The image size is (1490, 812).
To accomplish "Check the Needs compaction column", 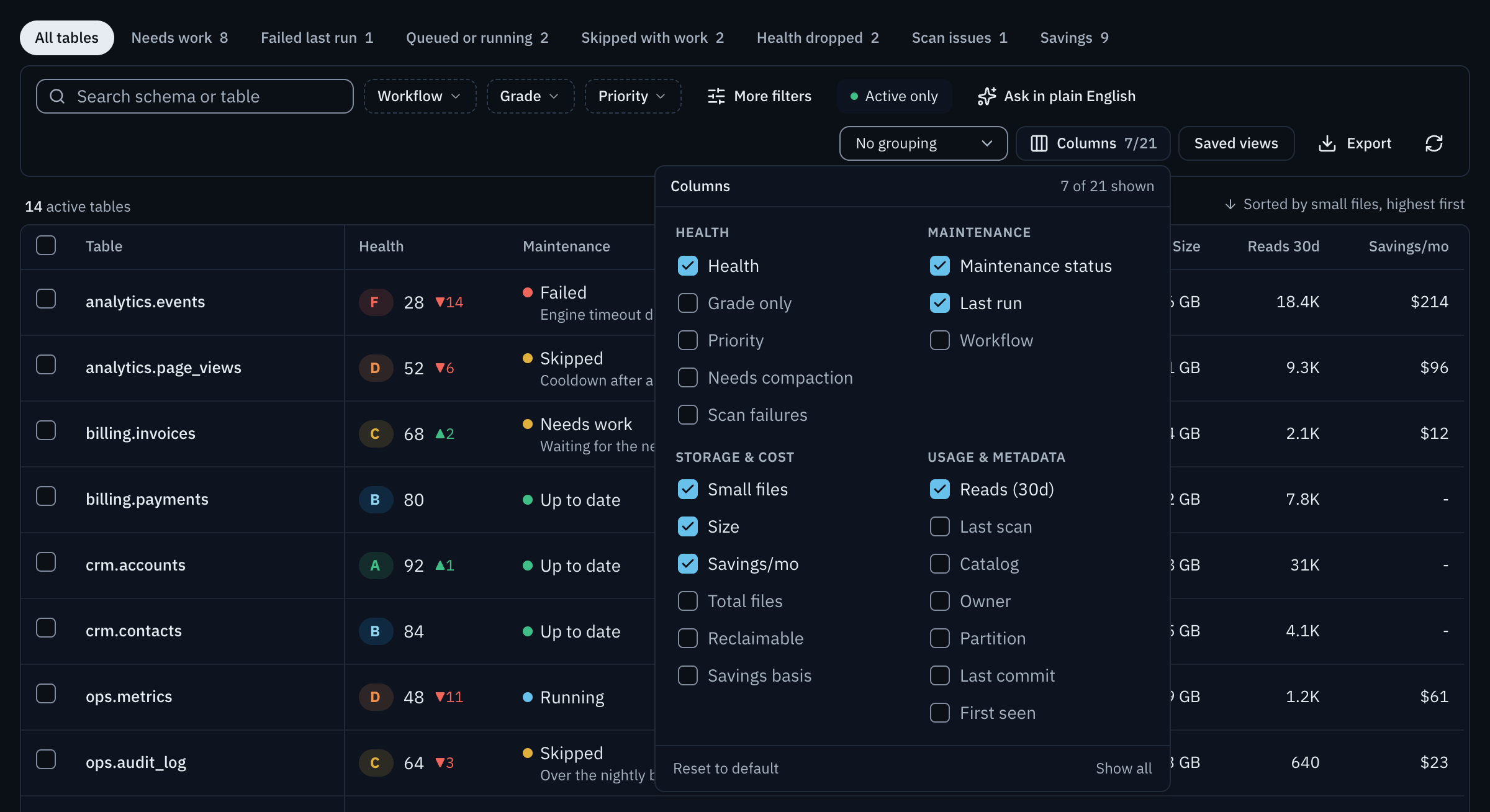I will (688, 377).
